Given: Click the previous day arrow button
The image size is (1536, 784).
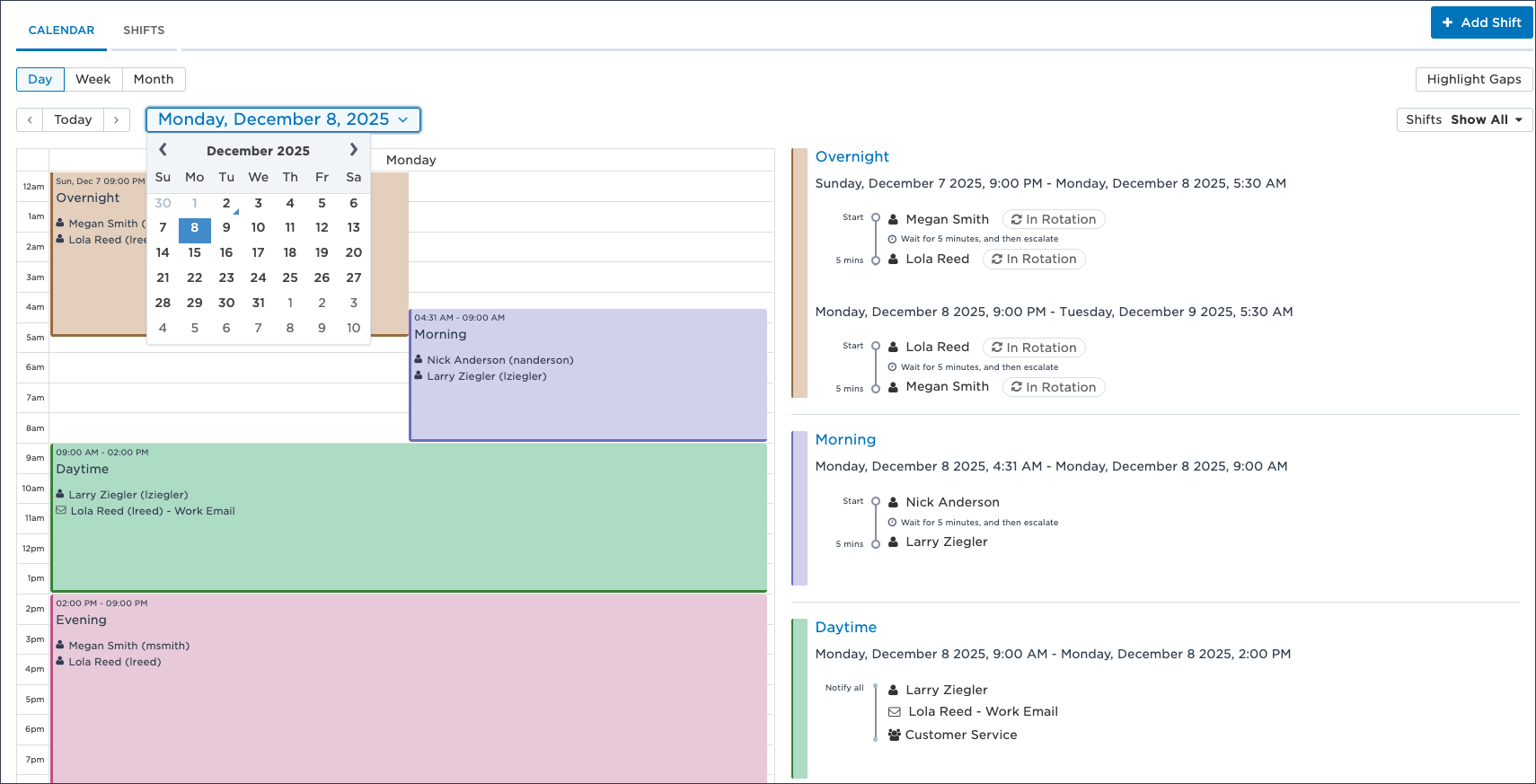Looking at the screenshot, I should 30,119.
